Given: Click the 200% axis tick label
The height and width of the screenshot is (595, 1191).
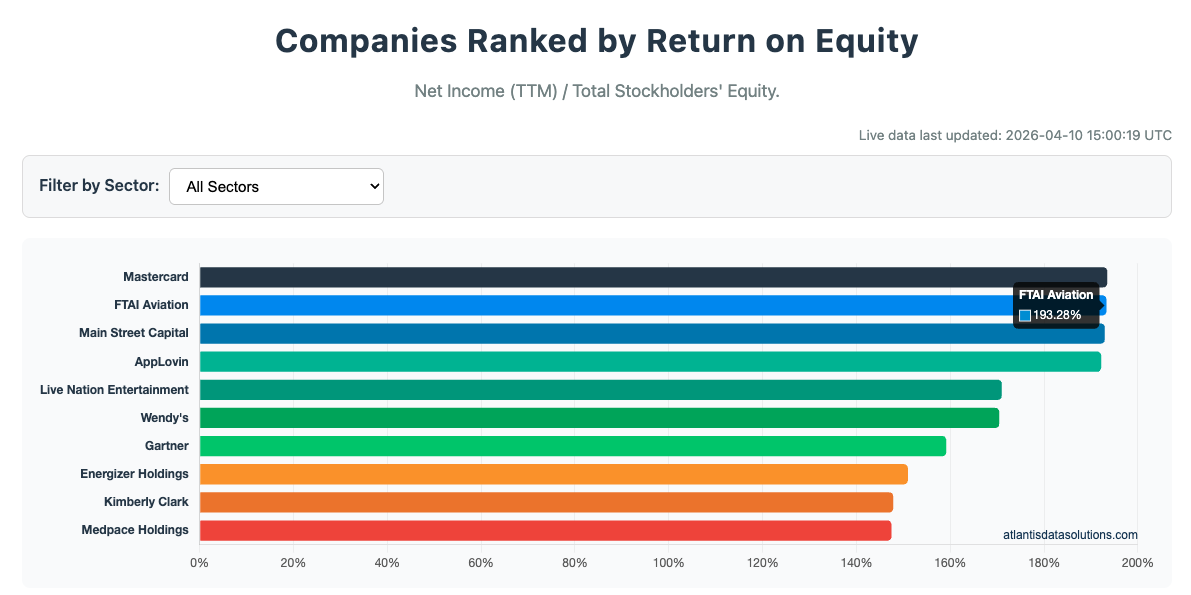Looking at the screenshot, I should click(1137, 562).
